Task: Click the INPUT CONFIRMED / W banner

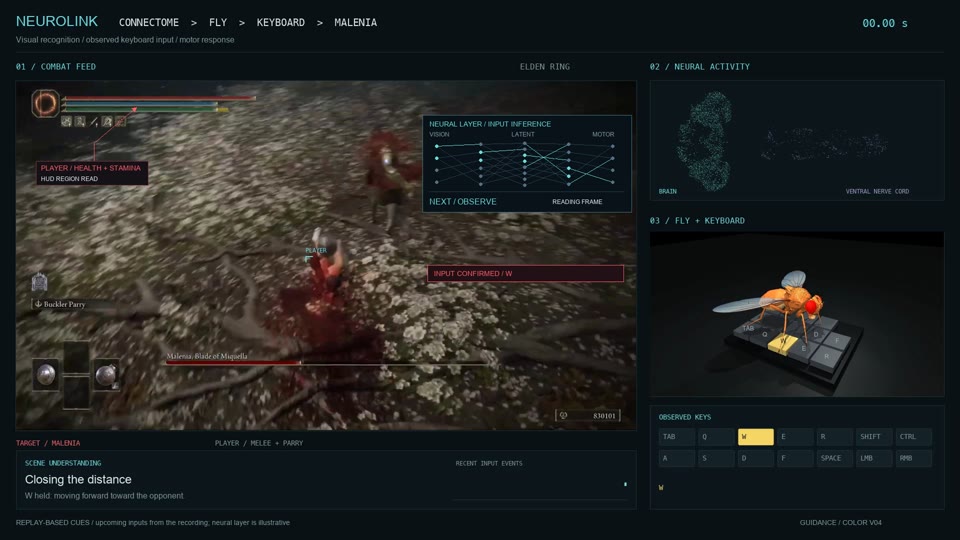Action: point(525,274)
